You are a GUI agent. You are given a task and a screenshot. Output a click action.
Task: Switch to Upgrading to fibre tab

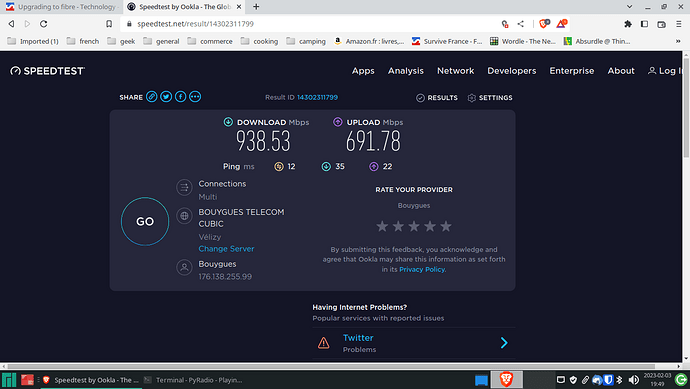62,7
